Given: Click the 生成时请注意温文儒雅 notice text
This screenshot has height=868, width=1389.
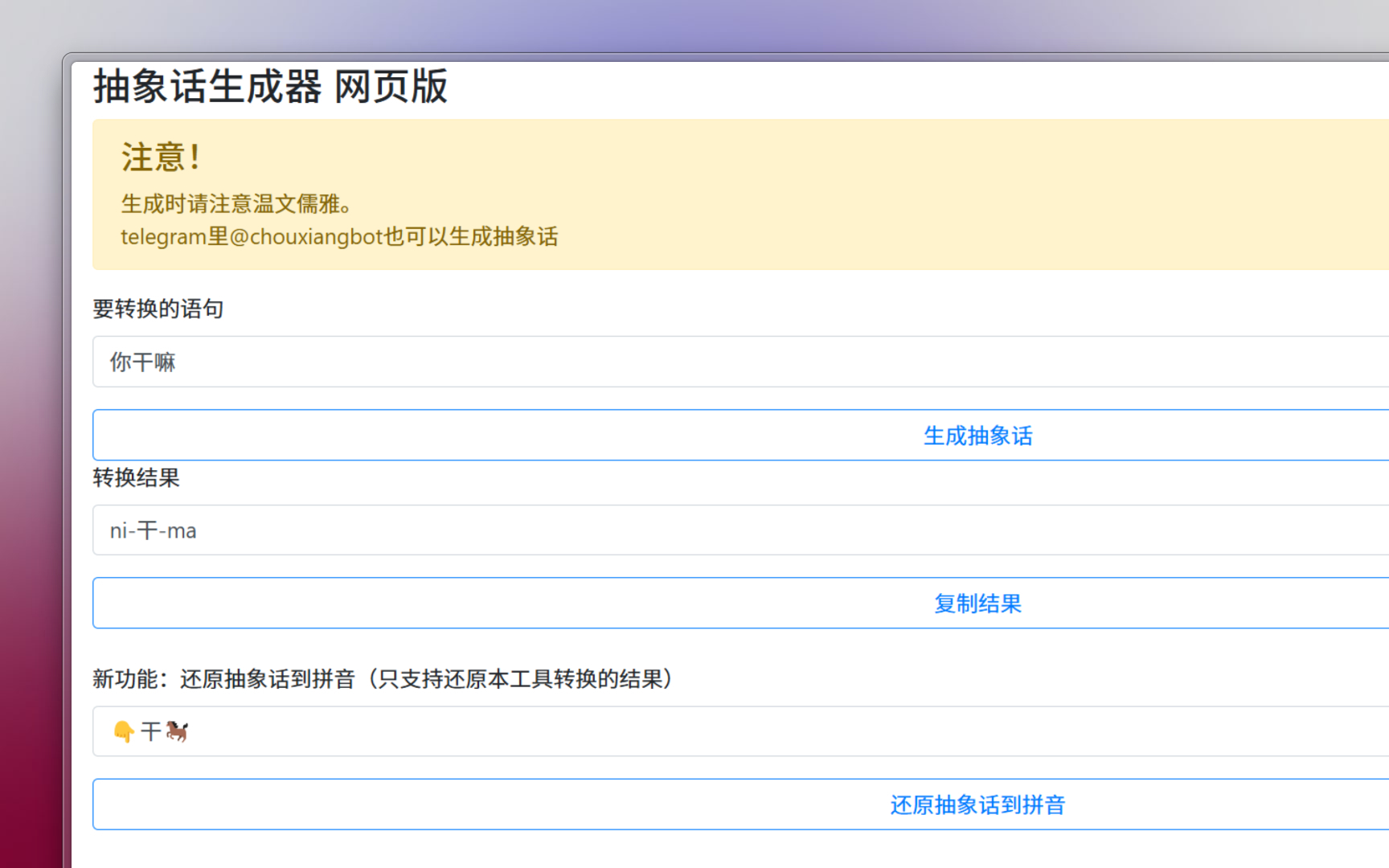Looking at the screenshot, I should coord(236,204).
